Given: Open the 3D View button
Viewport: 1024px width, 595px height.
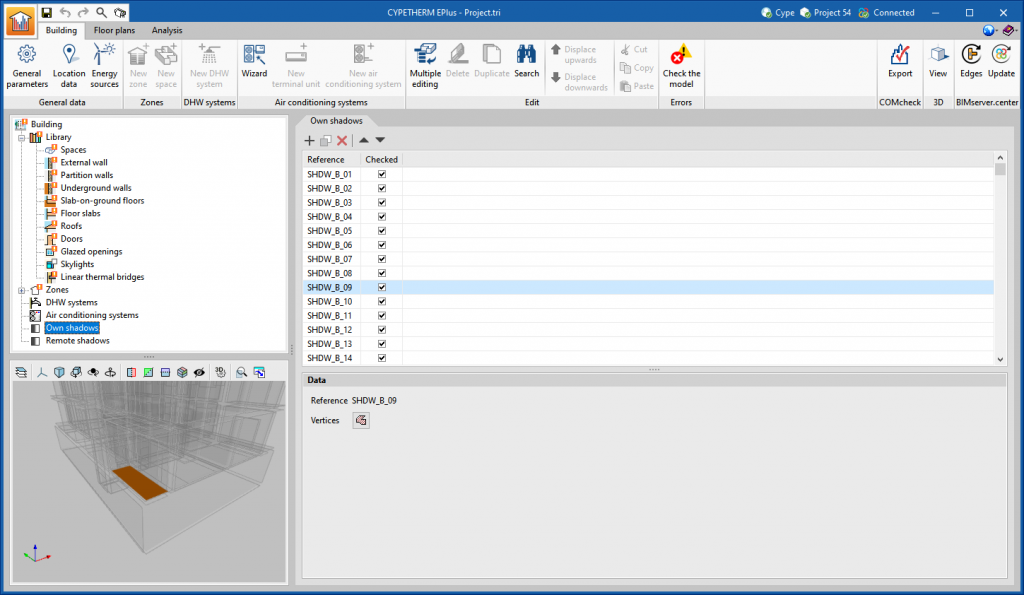Looking at the screenshot, I should point(938,62).
